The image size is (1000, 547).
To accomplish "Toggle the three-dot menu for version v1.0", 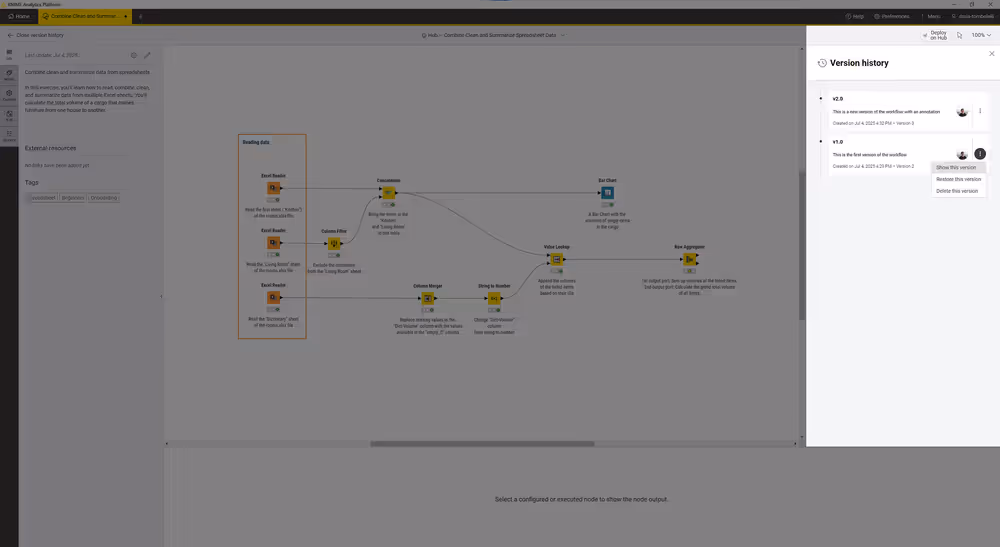I will (x=980, y=154).
